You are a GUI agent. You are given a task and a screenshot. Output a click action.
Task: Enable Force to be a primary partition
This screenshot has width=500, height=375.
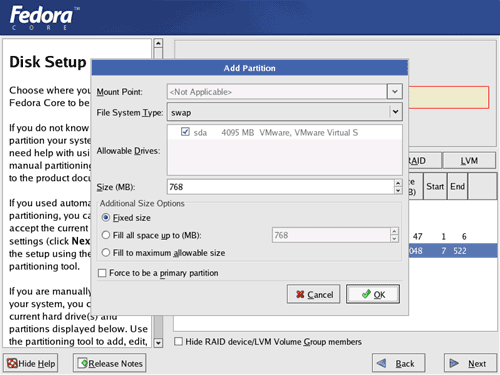[102, 273]
